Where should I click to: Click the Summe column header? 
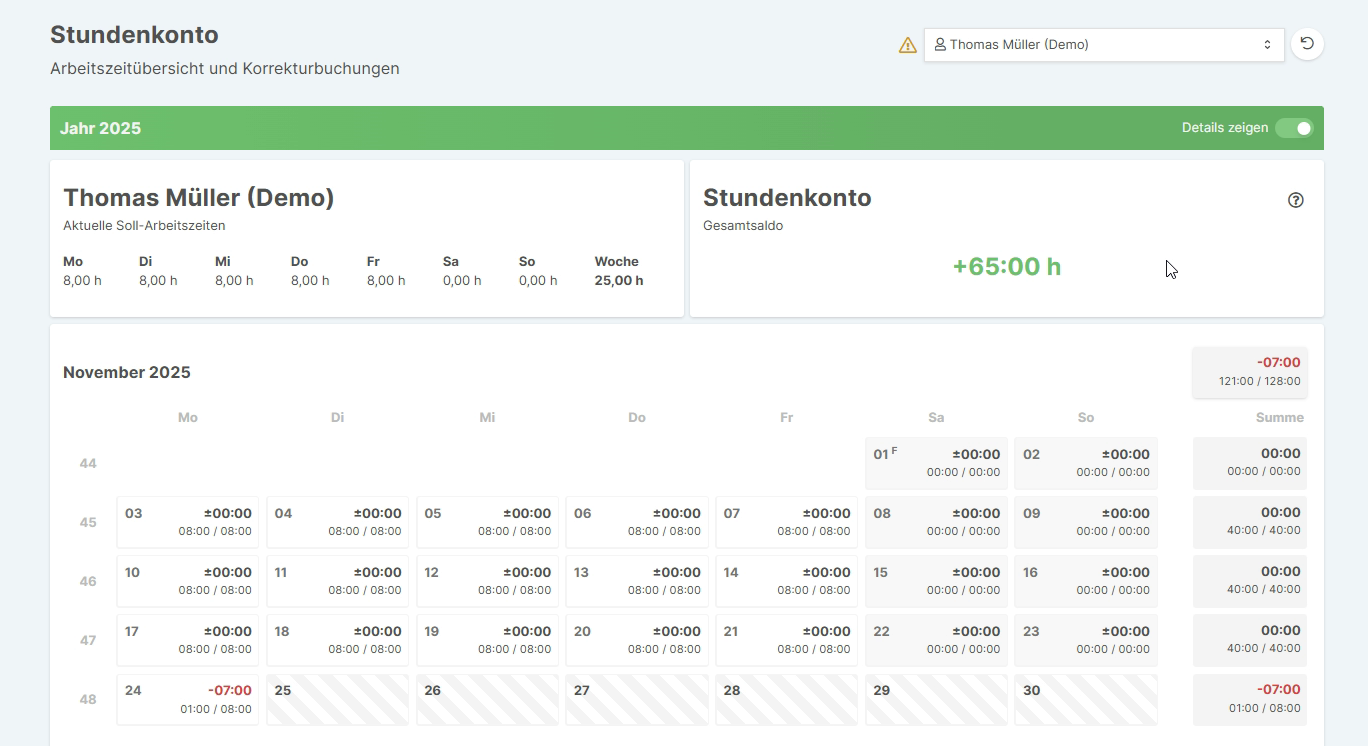pyautogui.click(x=1280, y=417)
